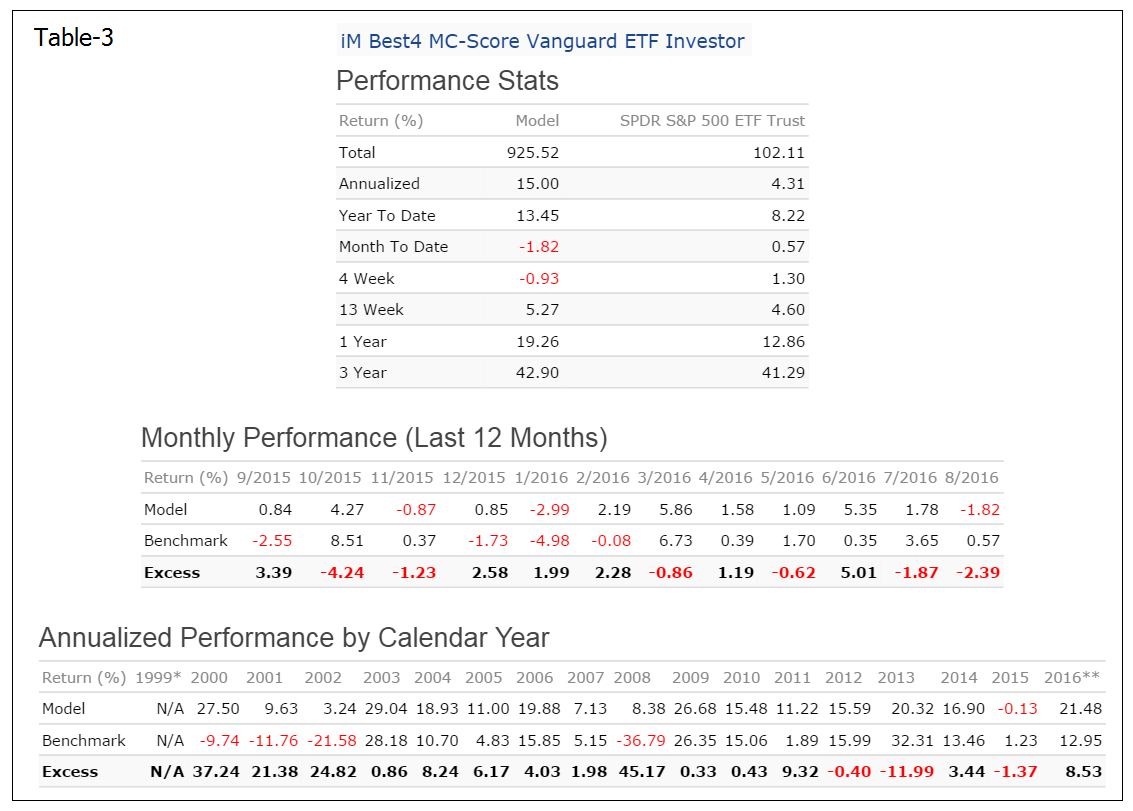1133x811 pixels.
Task: Select the Benchmark value 8.51 for 10/2015
Action: (x=347, y=541)
